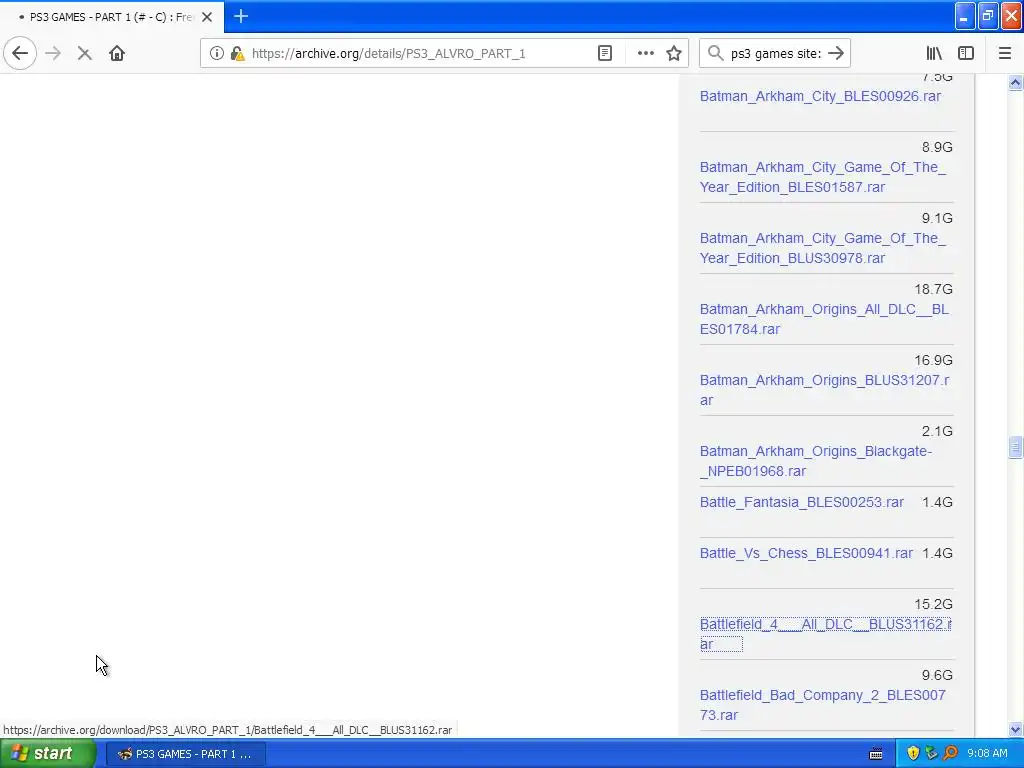1024x768 pixels.
Task: Show the sidebars panel
Action: [966, 54]
